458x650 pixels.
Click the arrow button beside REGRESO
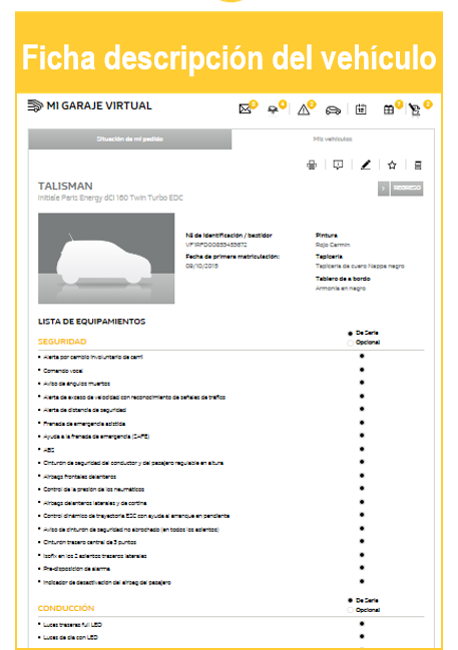tap(383, 188)
